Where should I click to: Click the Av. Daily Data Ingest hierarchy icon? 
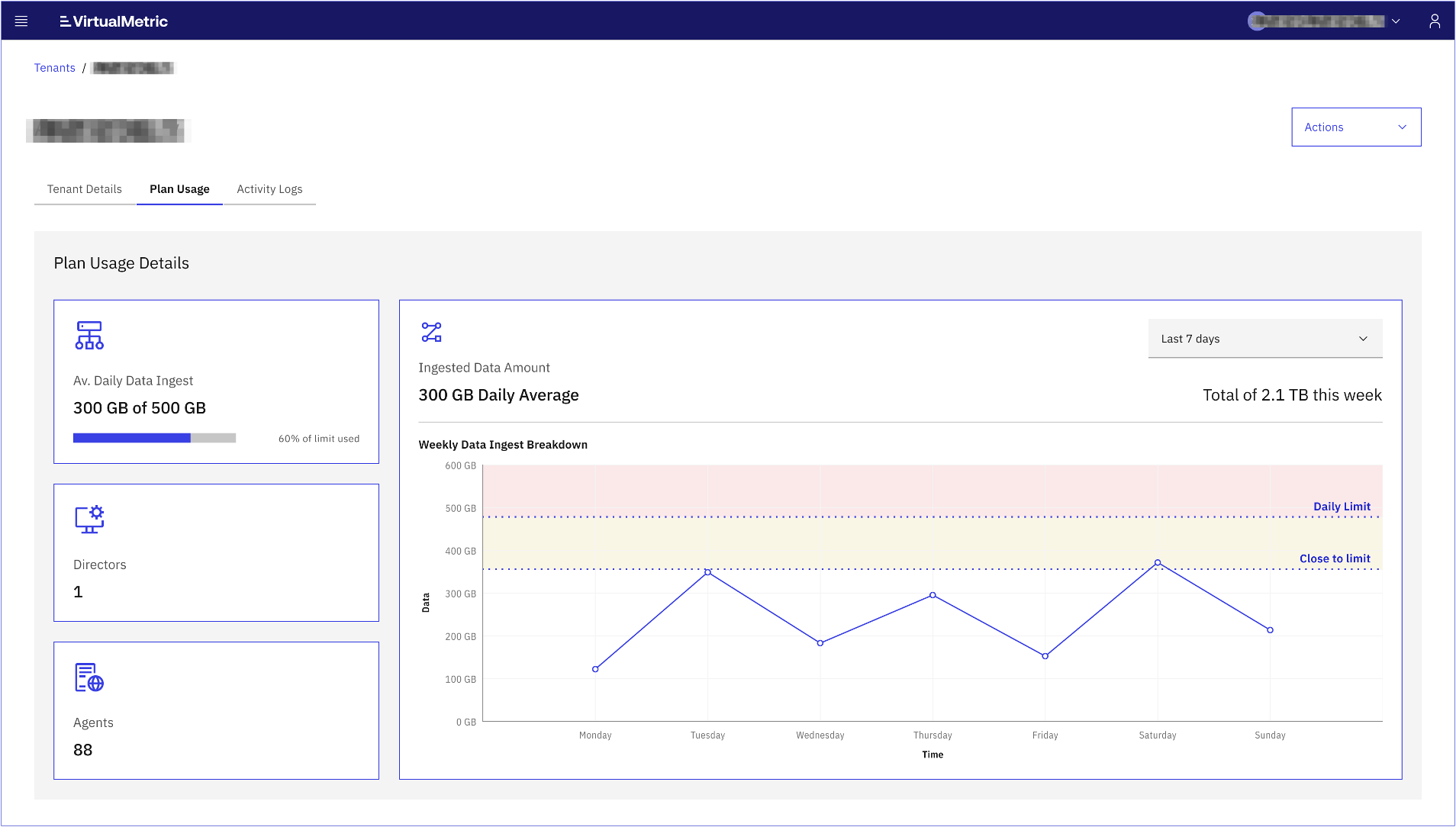[x=89, y=334]
